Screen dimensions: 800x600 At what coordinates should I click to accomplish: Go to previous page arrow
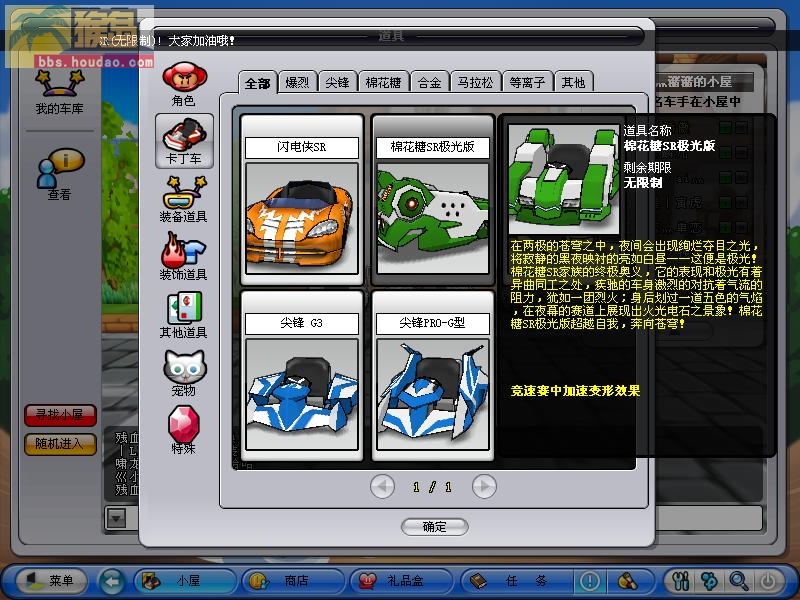coord(382,487)
